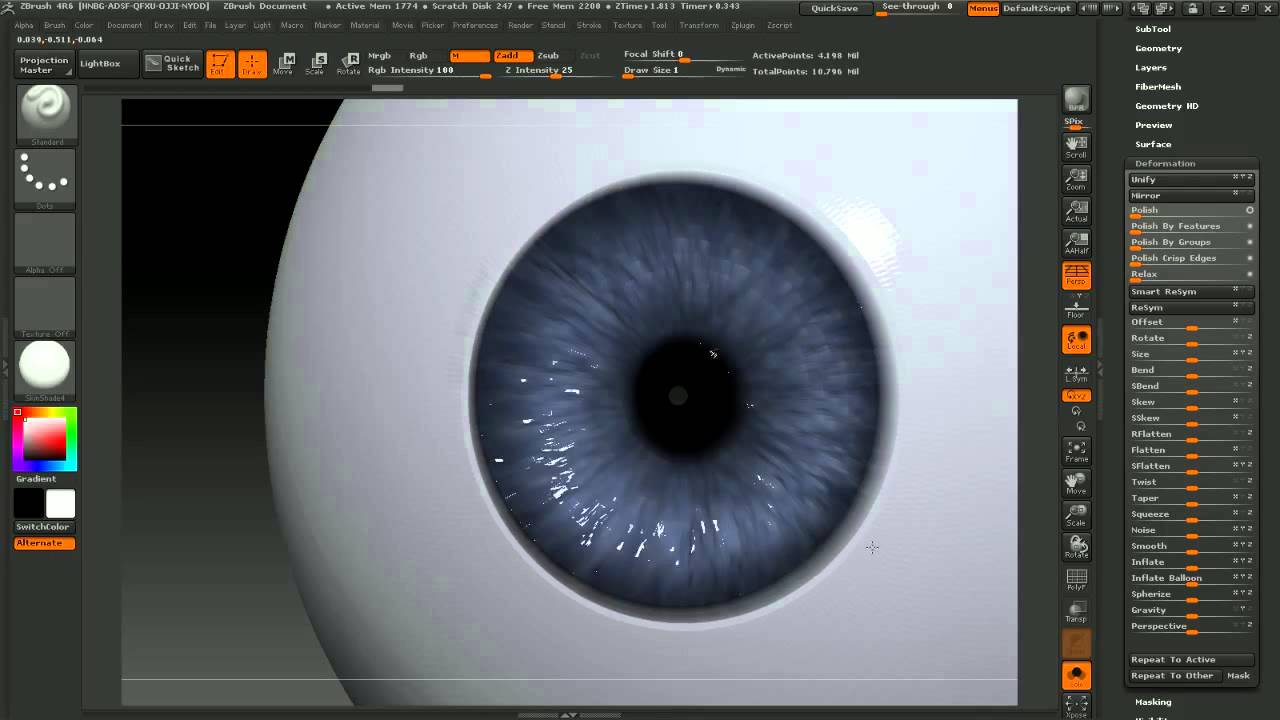
Task: Open the Preferences menu
Action: point(475,26)
